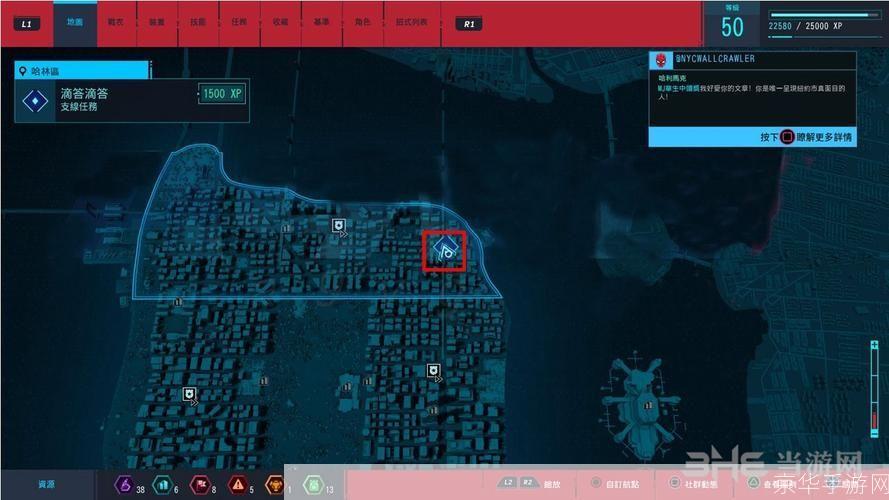
Task: Click the social feed post message text
Action: pos(751,92)
